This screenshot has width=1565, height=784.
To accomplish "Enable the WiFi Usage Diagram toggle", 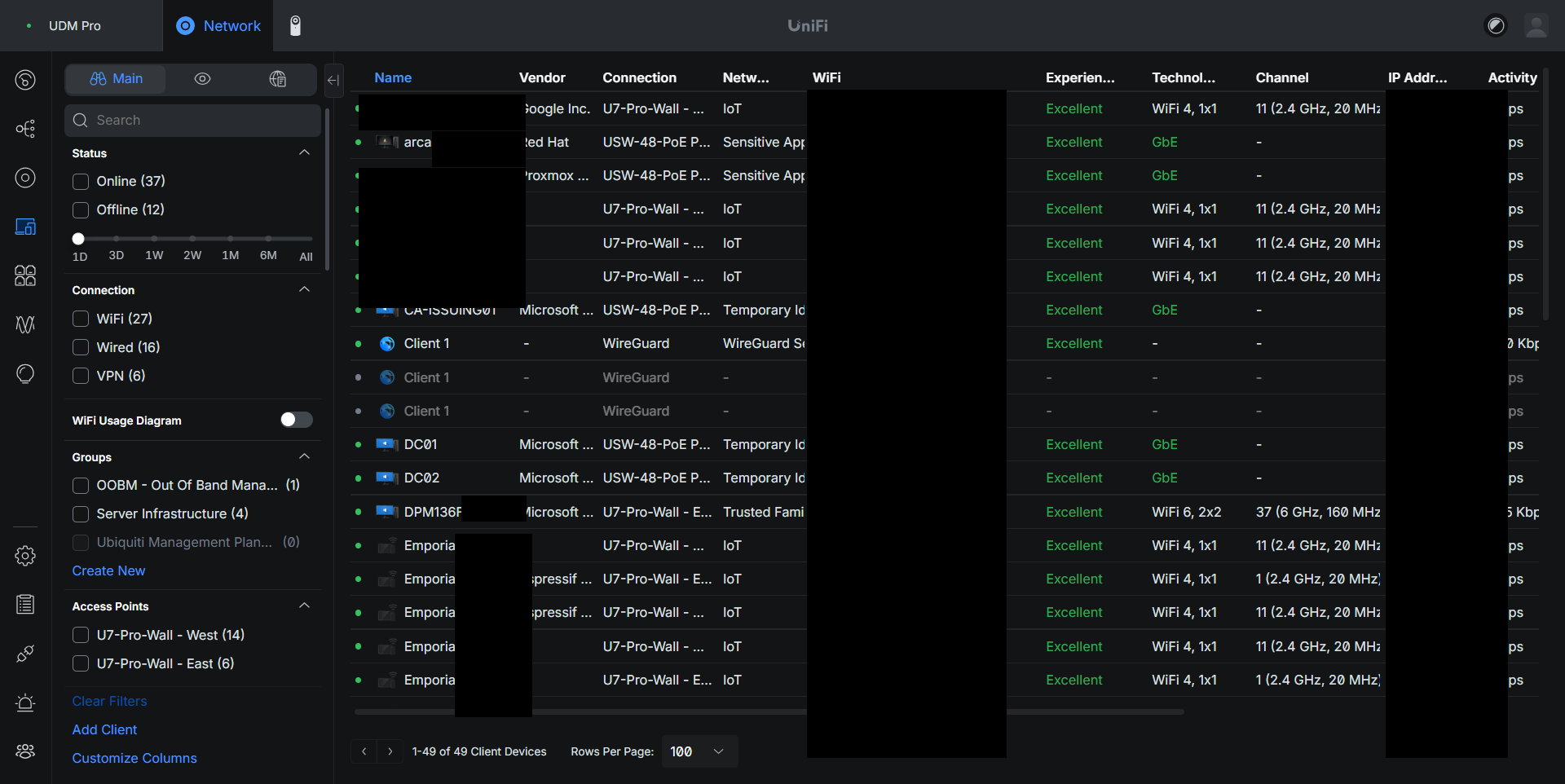I will click(297, 420).
